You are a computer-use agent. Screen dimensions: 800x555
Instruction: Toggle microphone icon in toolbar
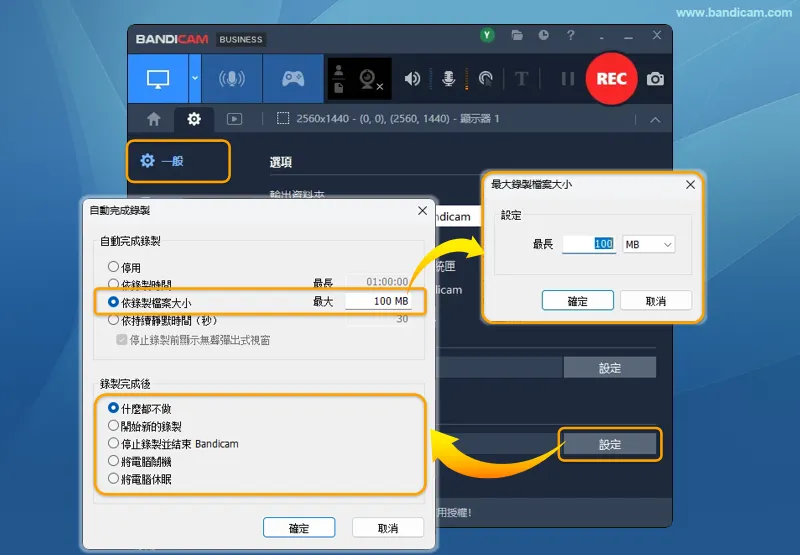448,79
